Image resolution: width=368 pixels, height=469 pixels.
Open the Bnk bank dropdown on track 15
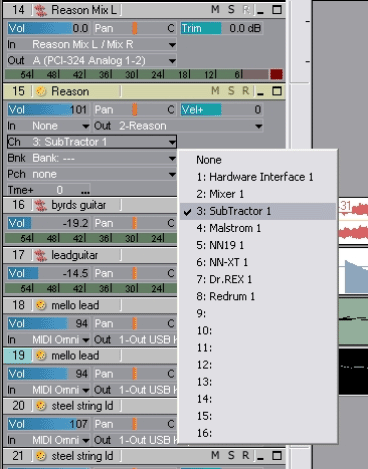172,158
